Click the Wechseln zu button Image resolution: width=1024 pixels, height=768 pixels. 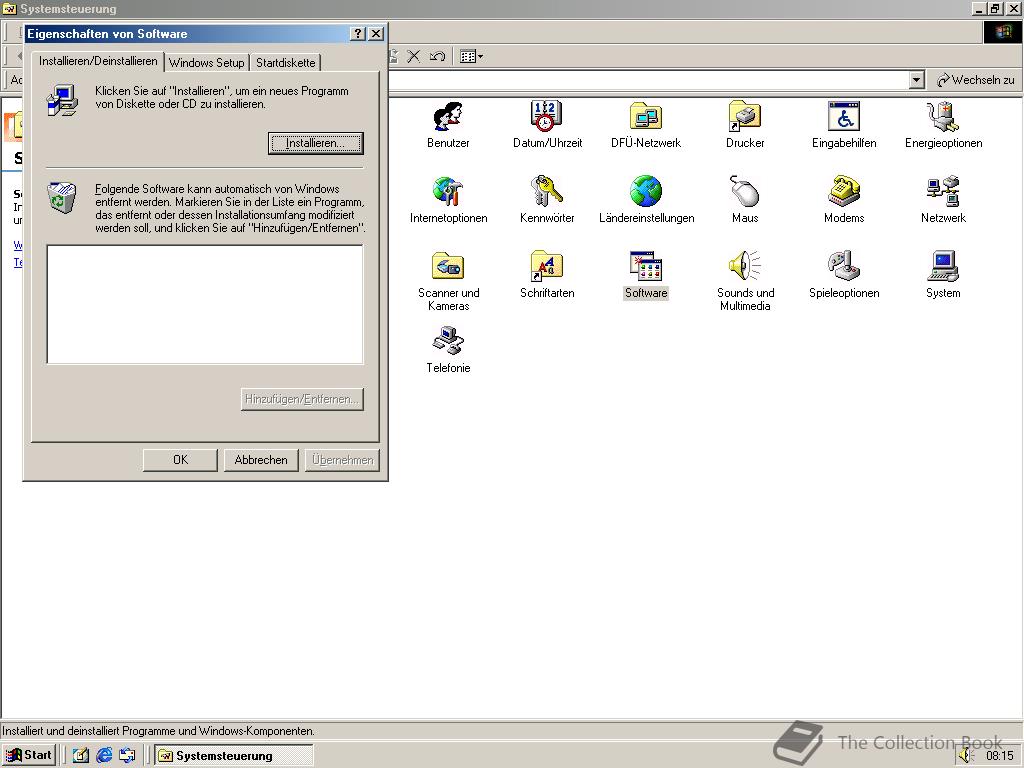[976, 80]
